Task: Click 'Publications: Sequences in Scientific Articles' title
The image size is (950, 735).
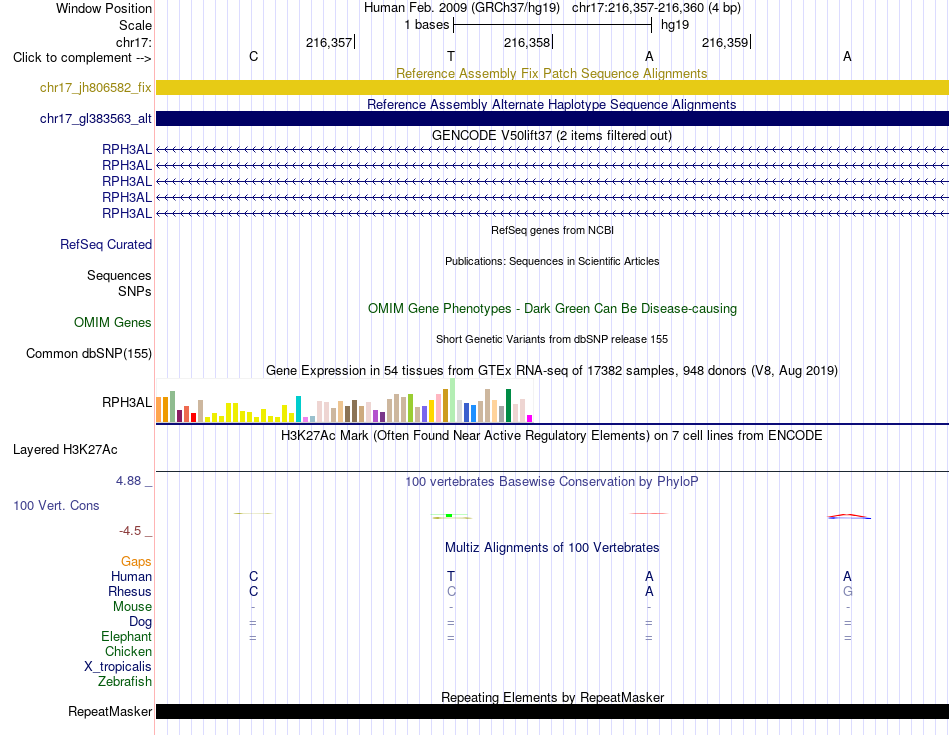Action: (552, 261)
